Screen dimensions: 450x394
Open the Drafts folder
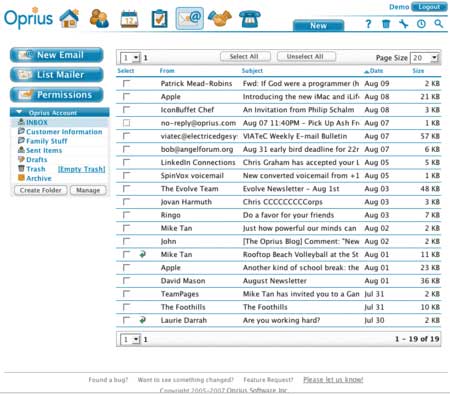[x=37, y=160]
